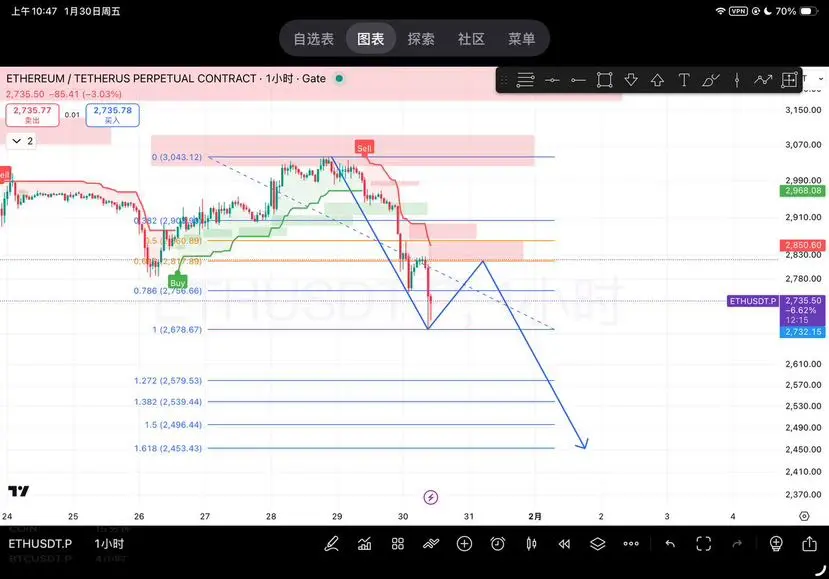Image resolution: width=829 pixels, height=579 pixels.
Task: Open the chart layout grid icon
Action: [x=398, y=544]
